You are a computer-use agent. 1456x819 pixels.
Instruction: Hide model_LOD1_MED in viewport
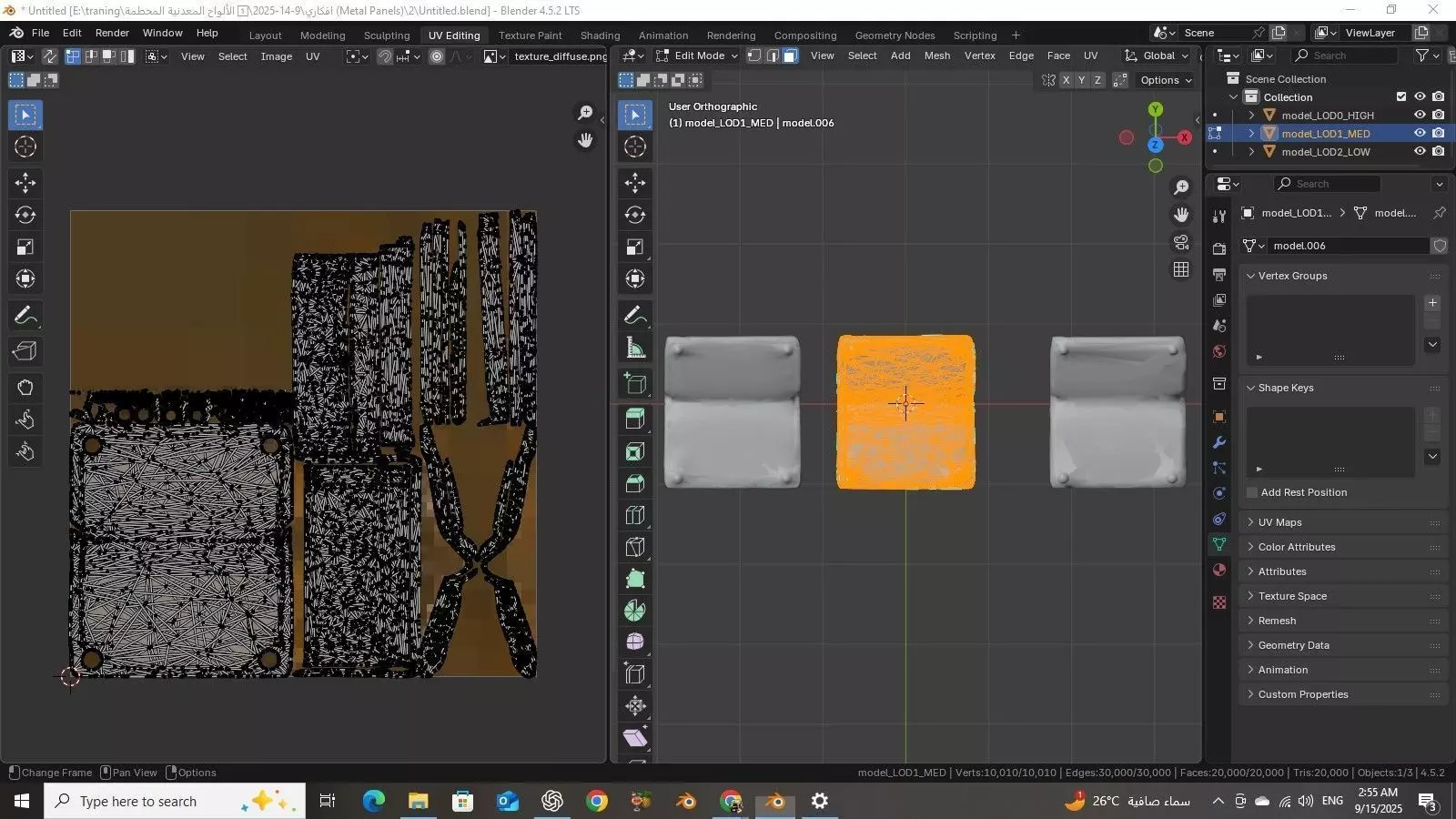click(1420, 134)
